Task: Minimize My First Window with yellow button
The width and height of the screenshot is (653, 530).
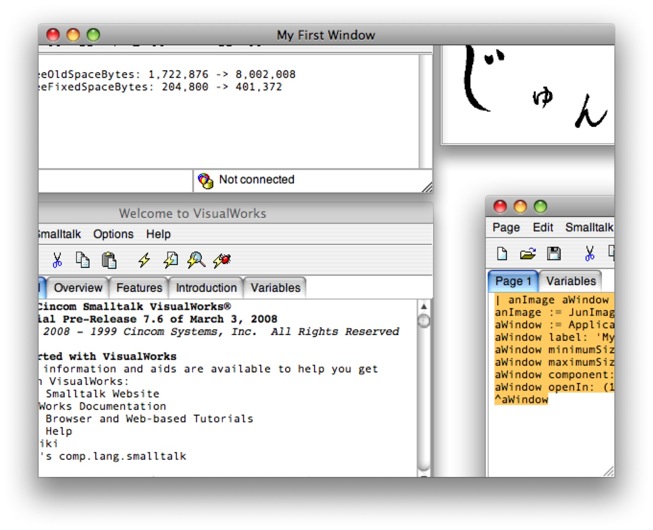Action: pyautogui.click(x=73, y=35)
